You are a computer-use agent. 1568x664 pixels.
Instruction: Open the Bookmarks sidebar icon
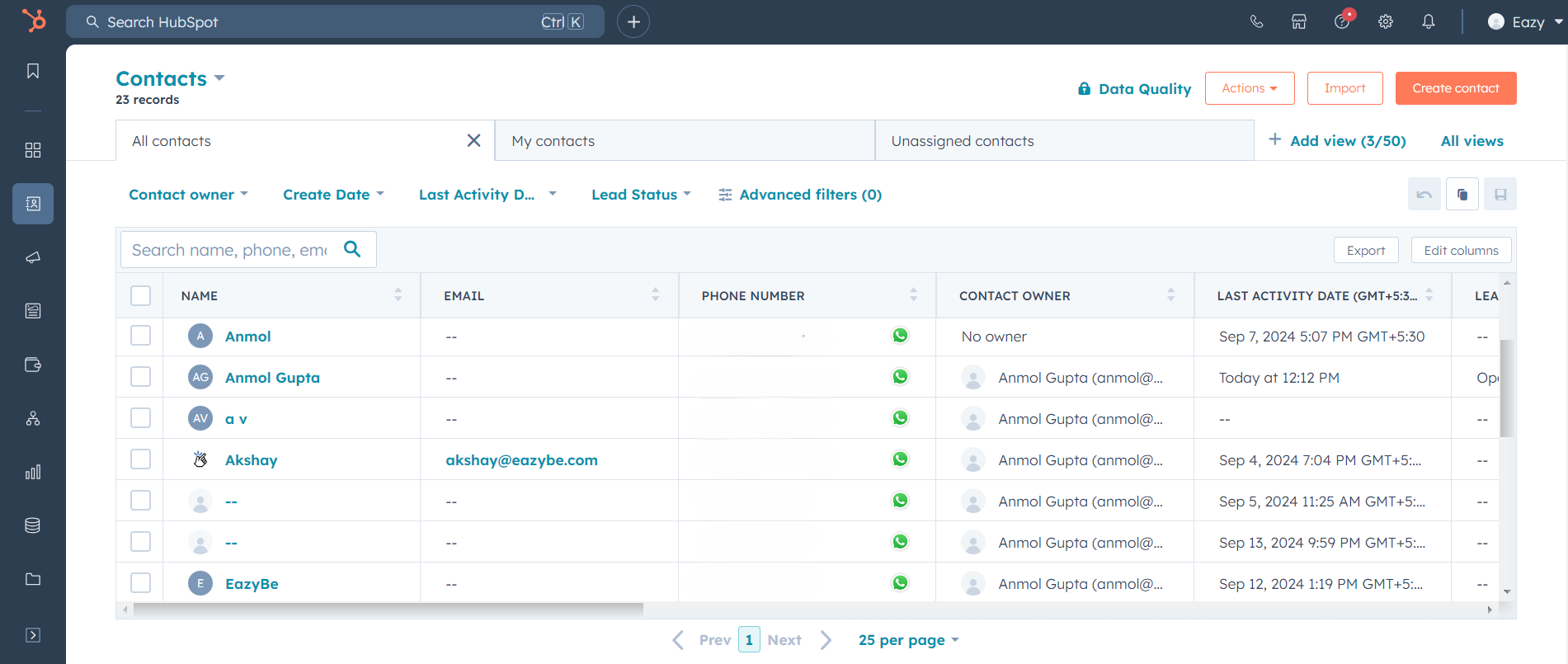click(x=33, y=71)
